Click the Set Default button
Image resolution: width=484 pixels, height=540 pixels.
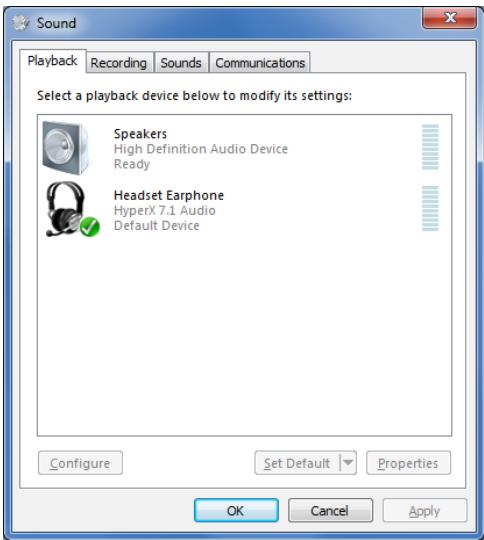pyautogui.click(x=297, y=463)
